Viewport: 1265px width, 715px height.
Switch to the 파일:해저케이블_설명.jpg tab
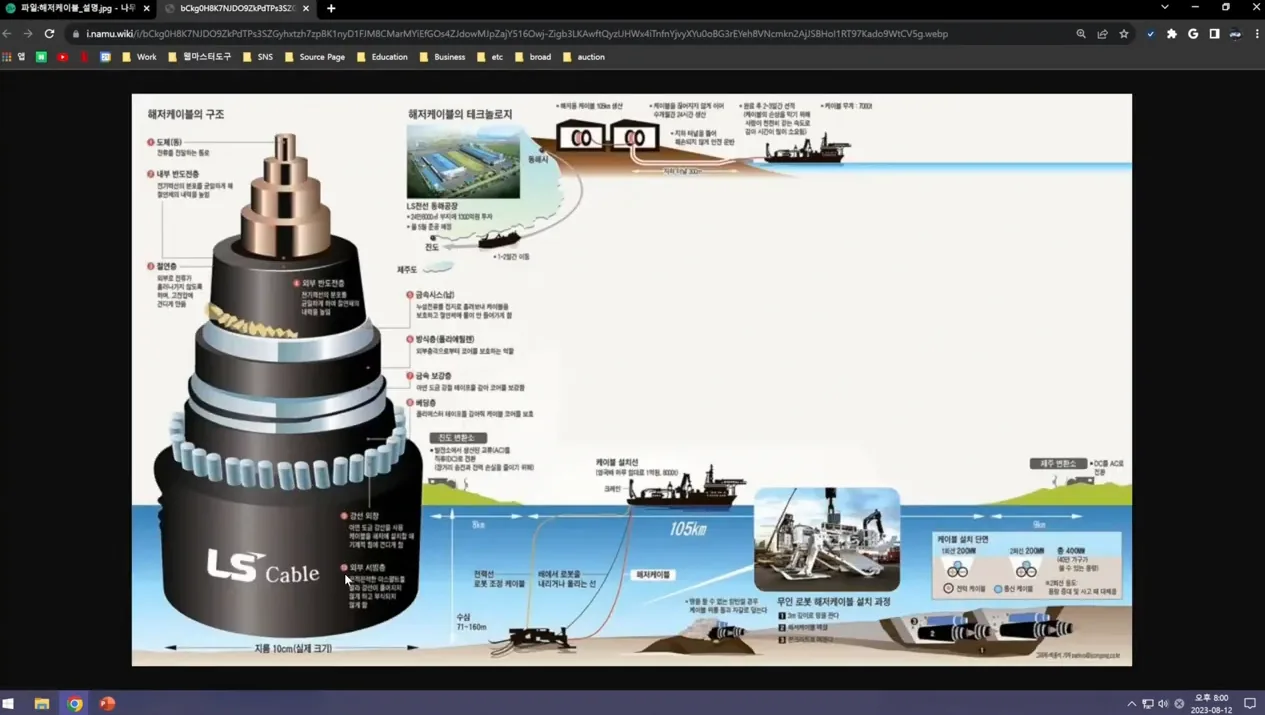tap(78, 8)
